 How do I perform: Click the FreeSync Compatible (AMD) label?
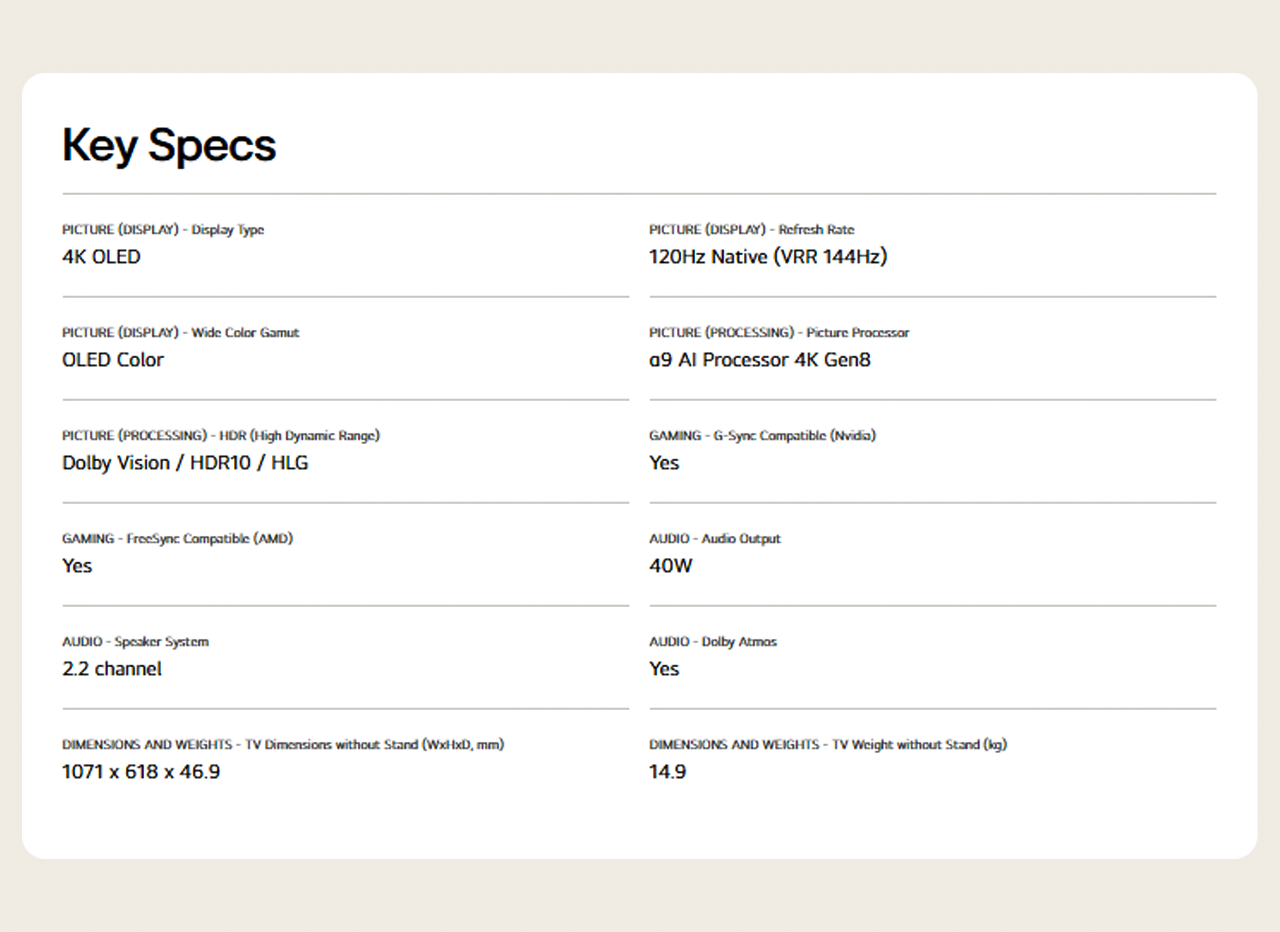click(177, 539)
